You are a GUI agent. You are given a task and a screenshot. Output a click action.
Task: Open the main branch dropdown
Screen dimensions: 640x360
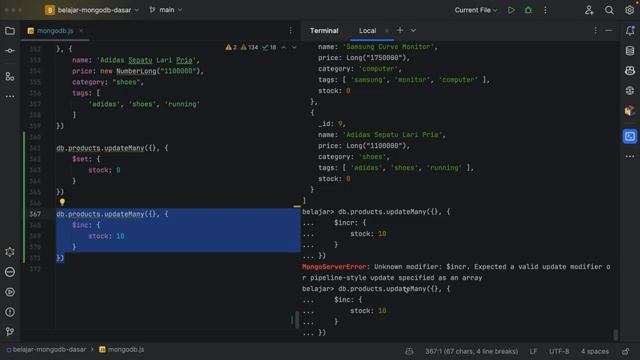point(166,10)
